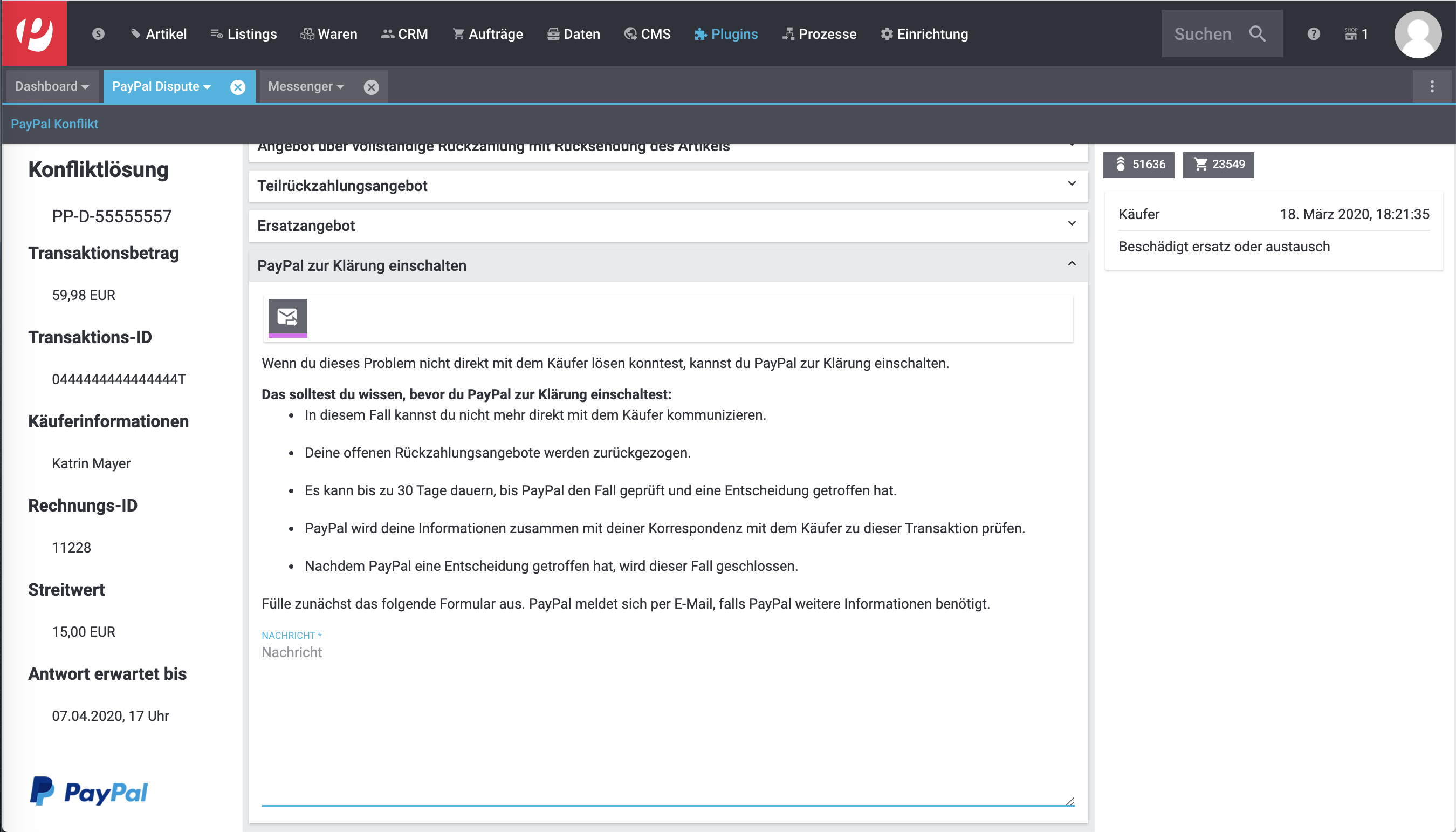Close the Messenger tab

371,87
